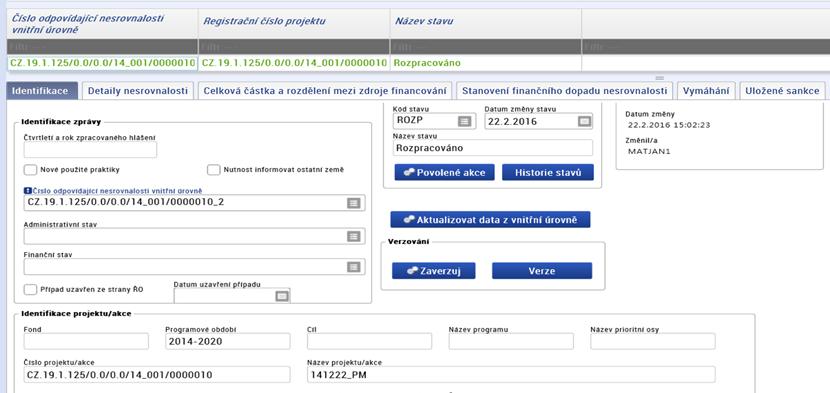Open Celková částka a rozdělení mezi zdroje financování tab
The width and height of the screenshot is (830, 393).
point(325,91)
